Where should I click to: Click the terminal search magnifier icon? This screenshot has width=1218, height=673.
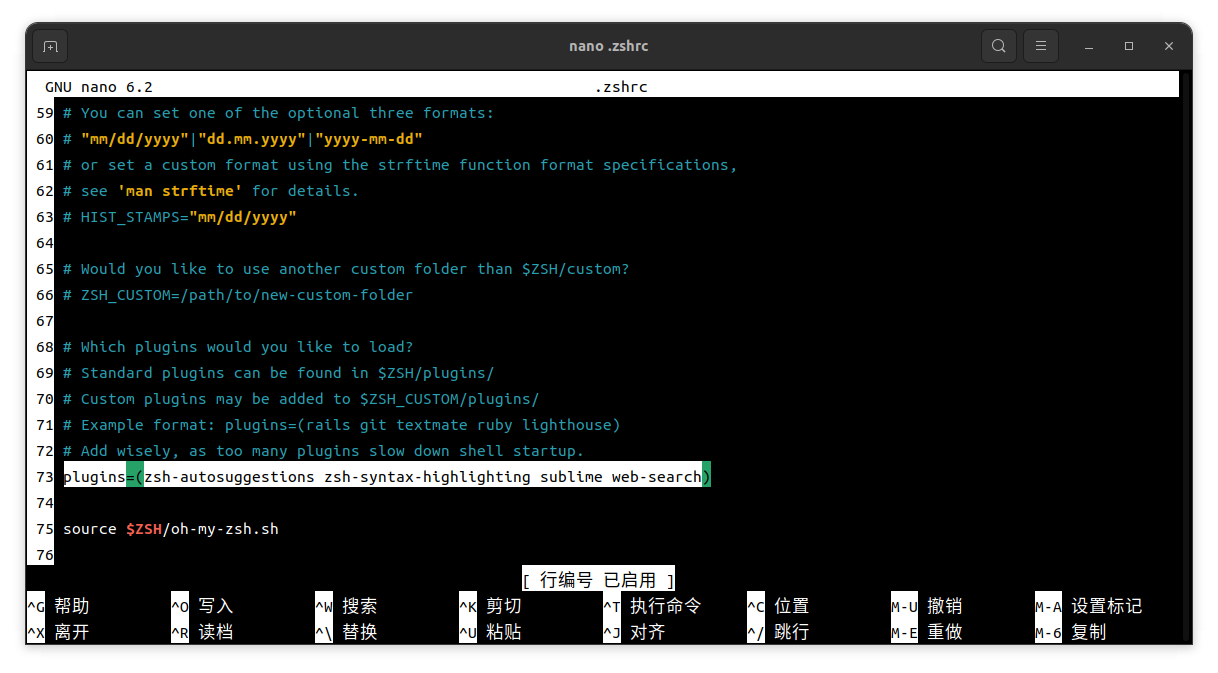coord(998,46)
